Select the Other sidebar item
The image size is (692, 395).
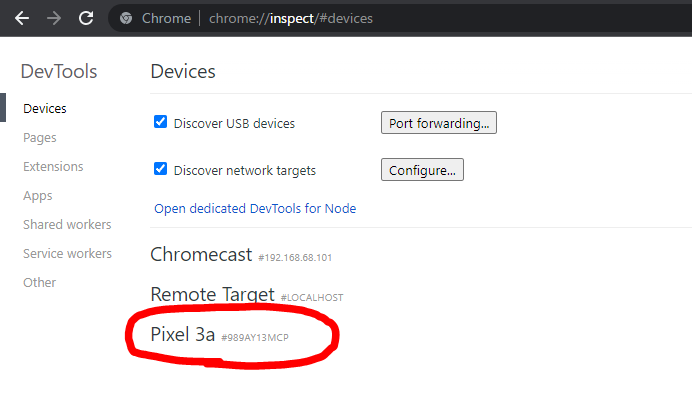click(39, 282)
